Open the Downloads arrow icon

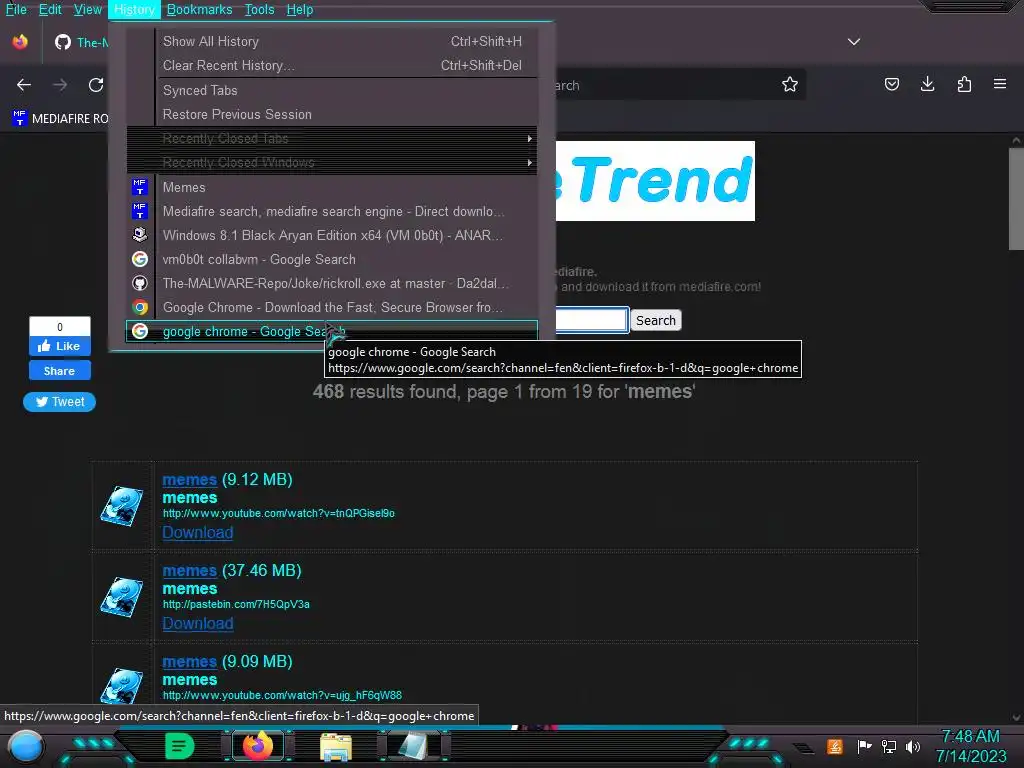(x=927, y=84)
